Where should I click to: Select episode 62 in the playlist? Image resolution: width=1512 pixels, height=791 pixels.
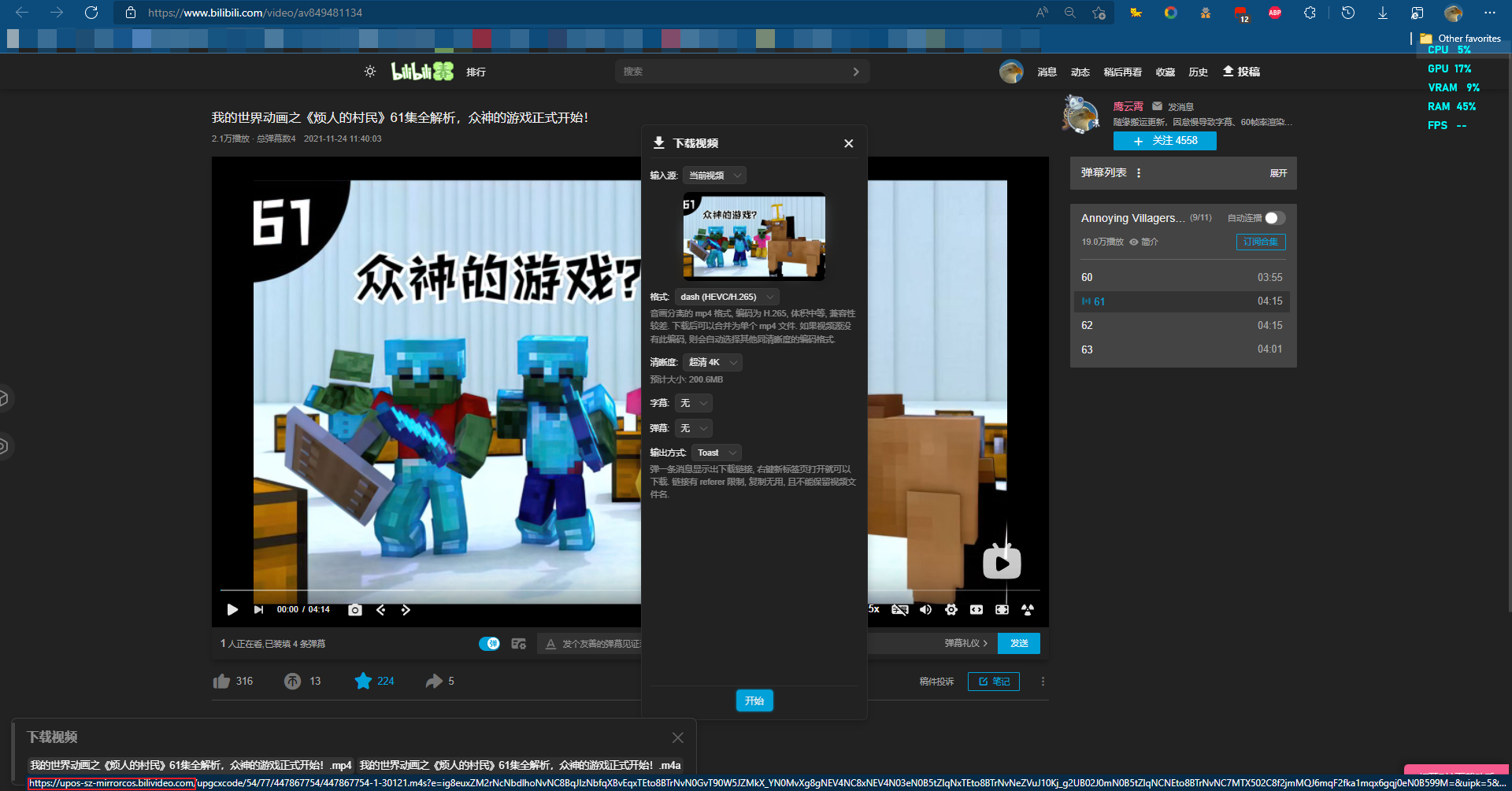click(1183, 325)
